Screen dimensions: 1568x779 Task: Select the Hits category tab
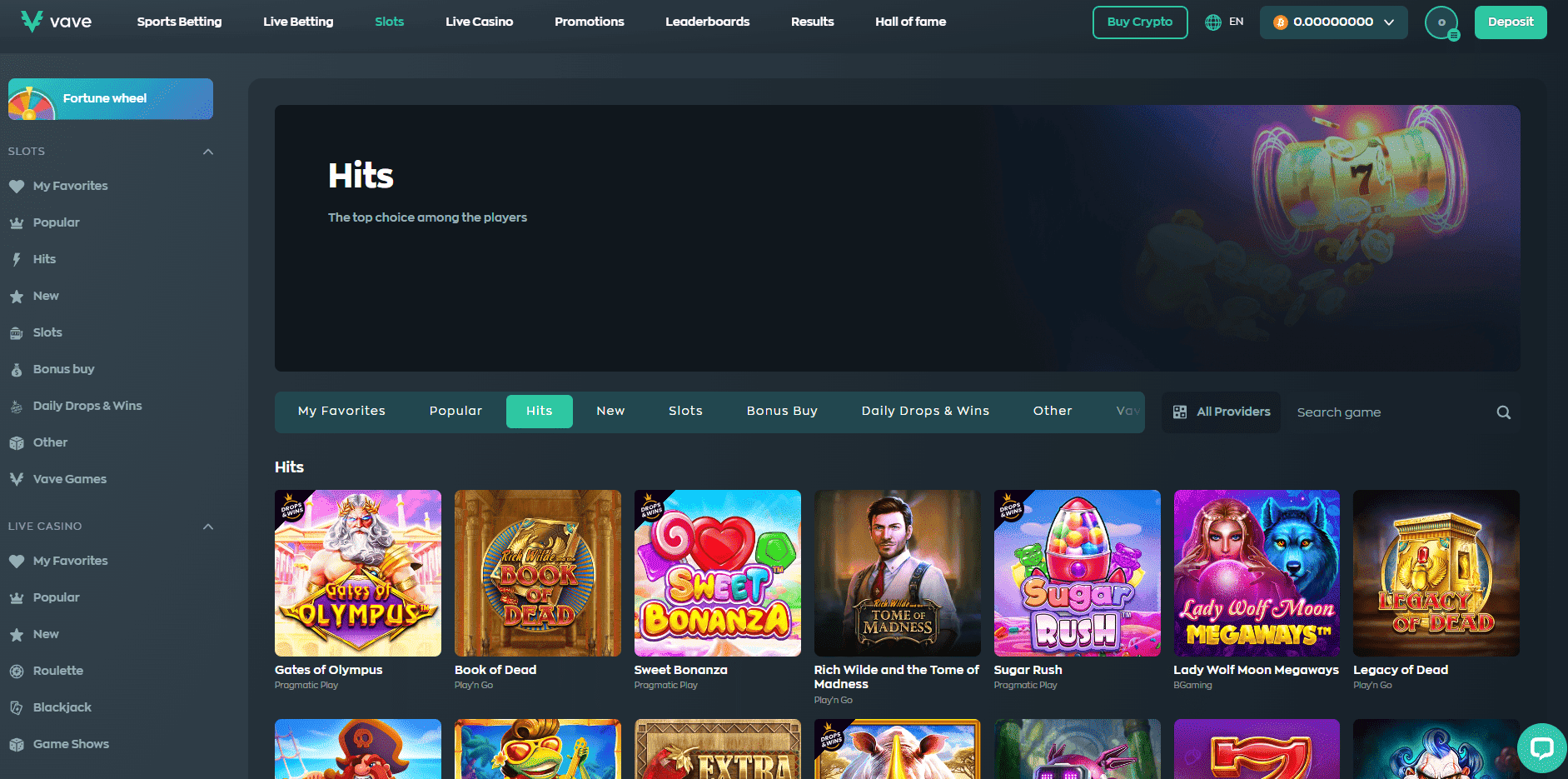[540, 412]
